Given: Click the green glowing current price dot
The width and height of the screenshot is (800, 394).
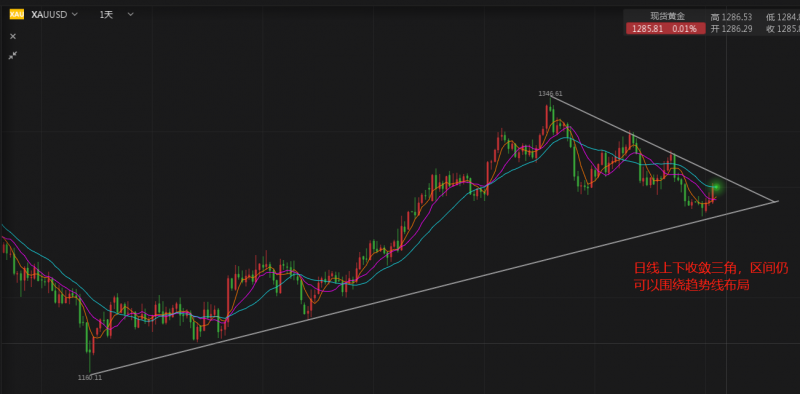Looking at the screenshot, I should pyautogui.click(x=716, y=187).
